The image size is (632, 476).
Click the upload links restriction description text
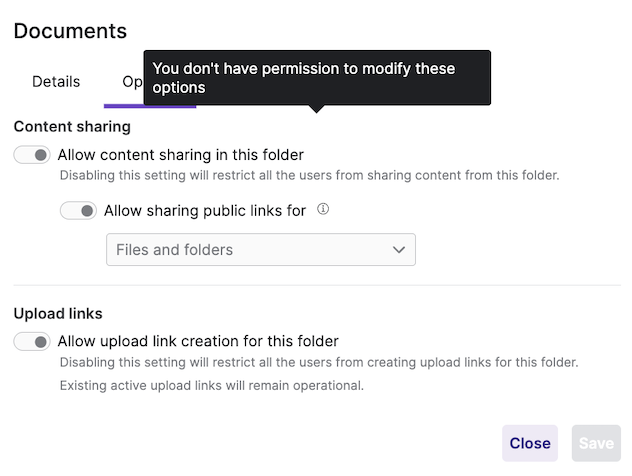coord(318,362)
